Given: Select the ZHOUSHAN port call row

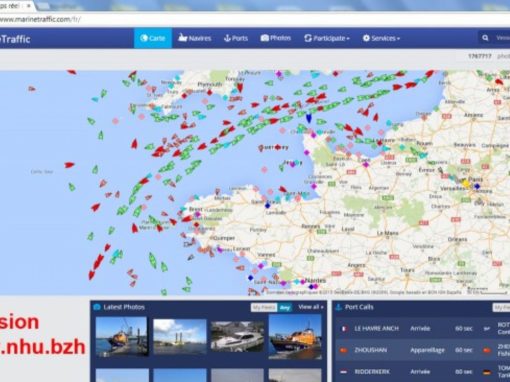Looking at the screenshot, I should point(423,350).
